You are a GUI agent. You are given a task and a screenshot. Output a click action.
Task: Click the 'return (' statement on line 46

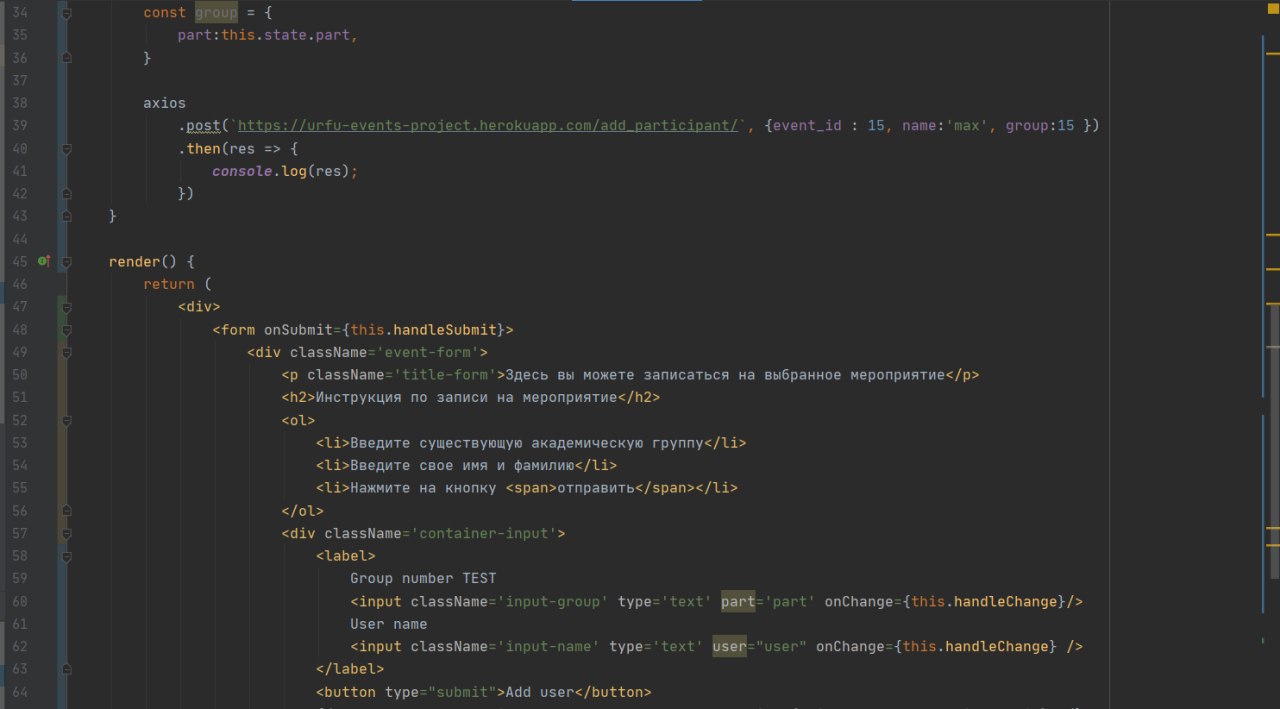click(x=177, y=284)
